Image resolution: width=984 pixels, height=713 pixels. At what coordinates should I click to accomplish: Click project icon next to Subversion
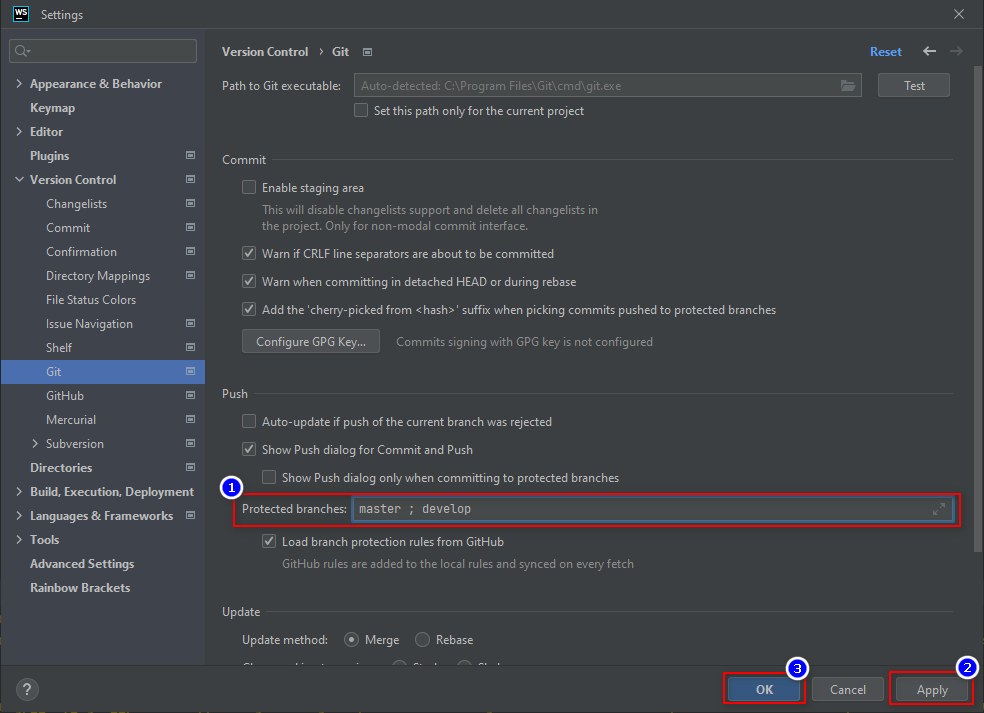tap(191, 443)
